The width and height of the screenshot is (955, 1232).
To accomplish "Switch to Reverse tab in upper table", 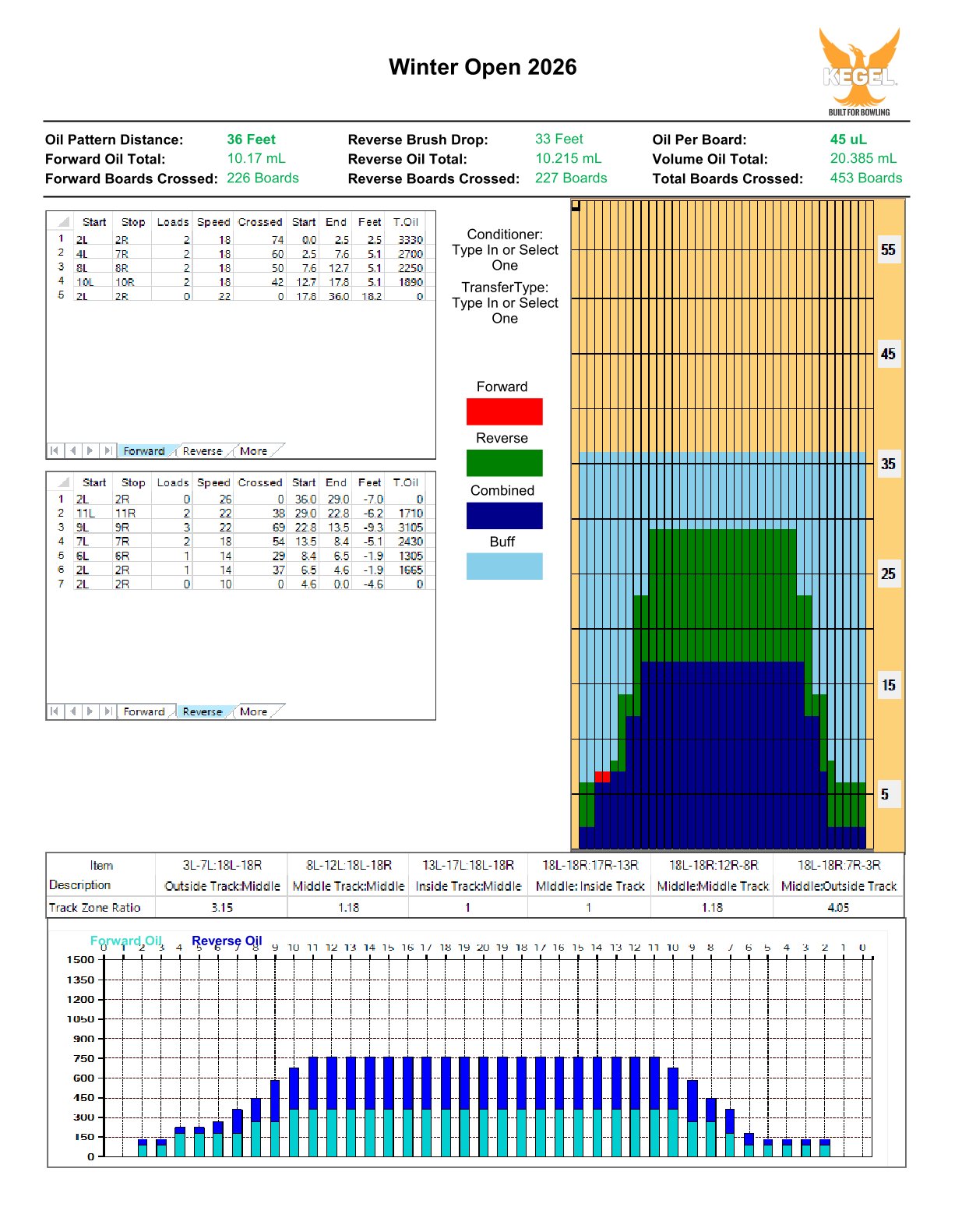I will pyautogui.click(x=203, y=450).
